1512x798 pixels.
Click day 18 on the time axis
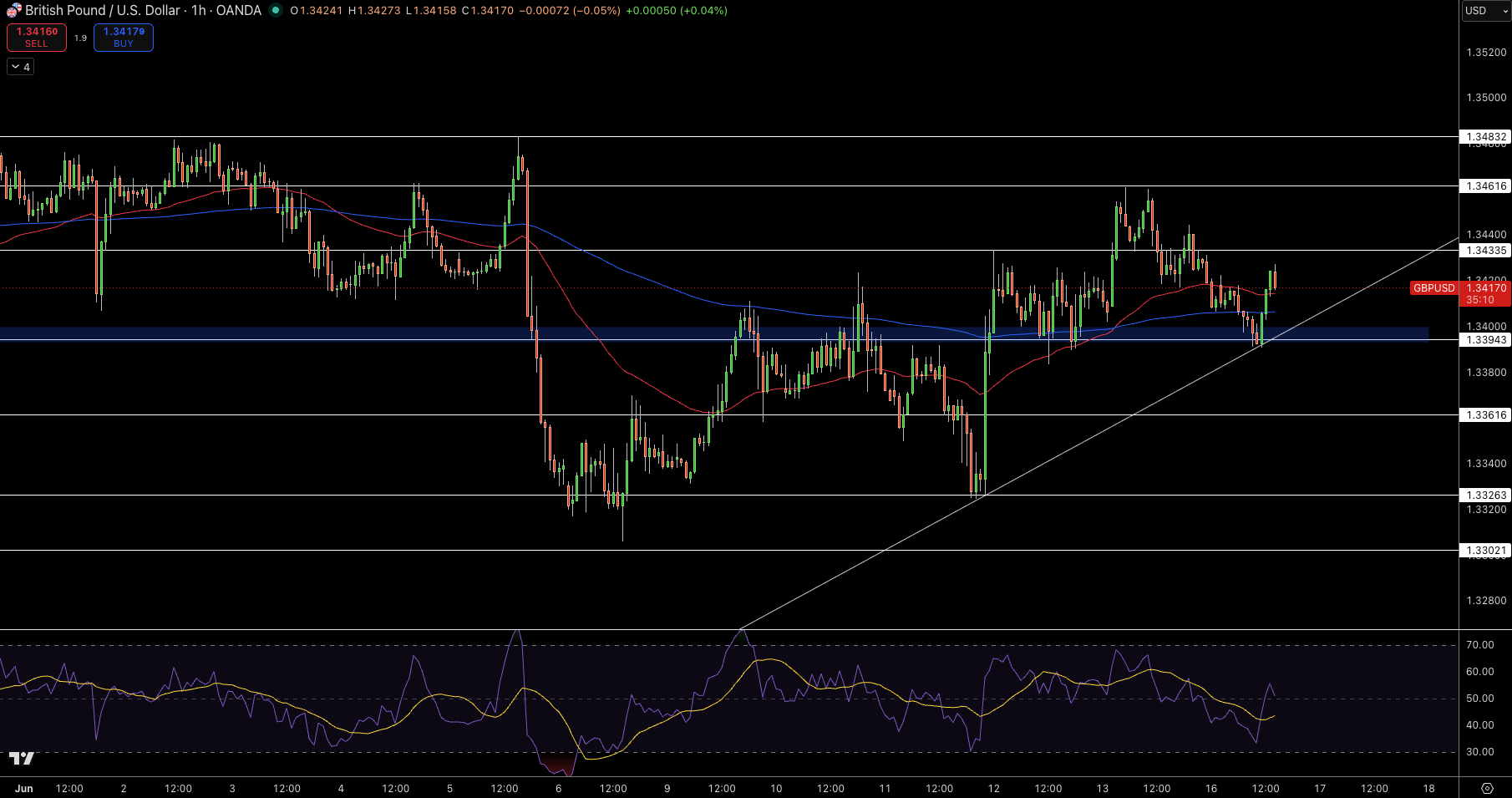point(1429,789)
